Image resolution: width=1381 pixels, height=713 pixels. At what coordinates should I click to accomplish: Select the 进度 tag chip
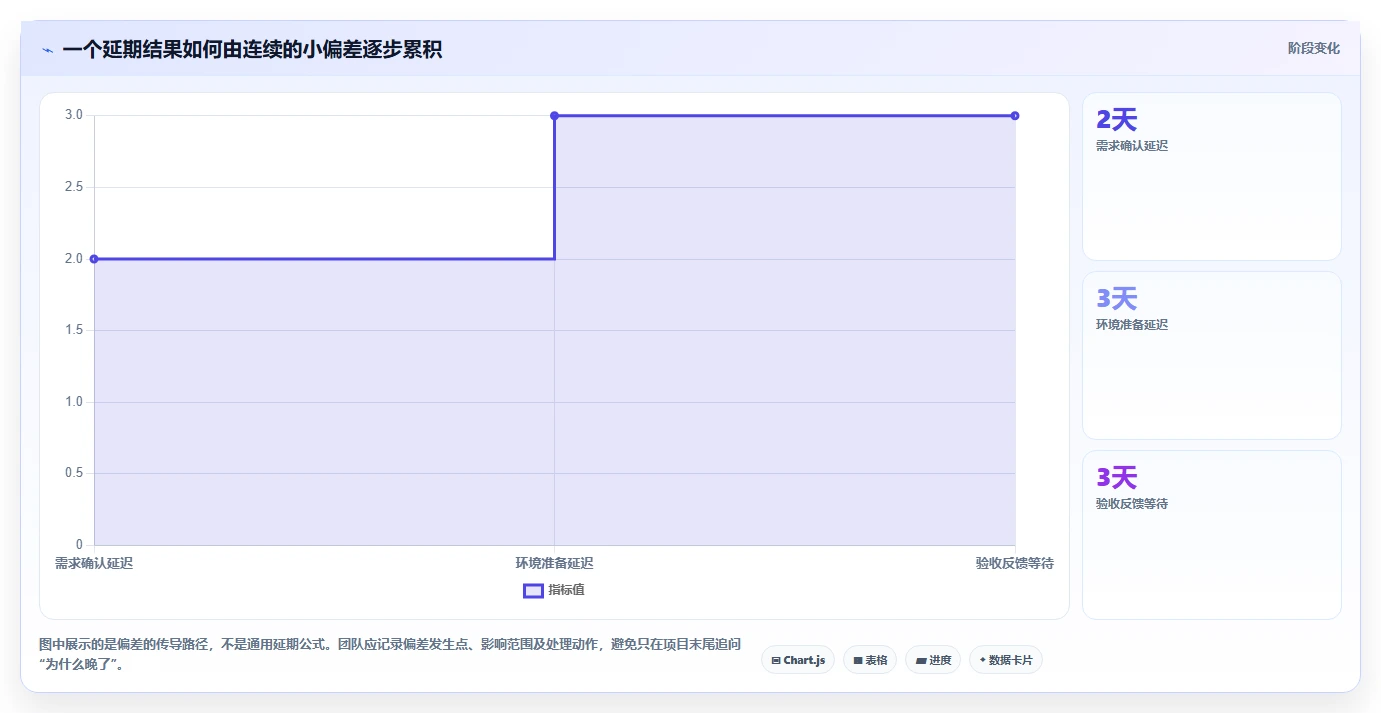pyautogui.click(x=933, y=660)
